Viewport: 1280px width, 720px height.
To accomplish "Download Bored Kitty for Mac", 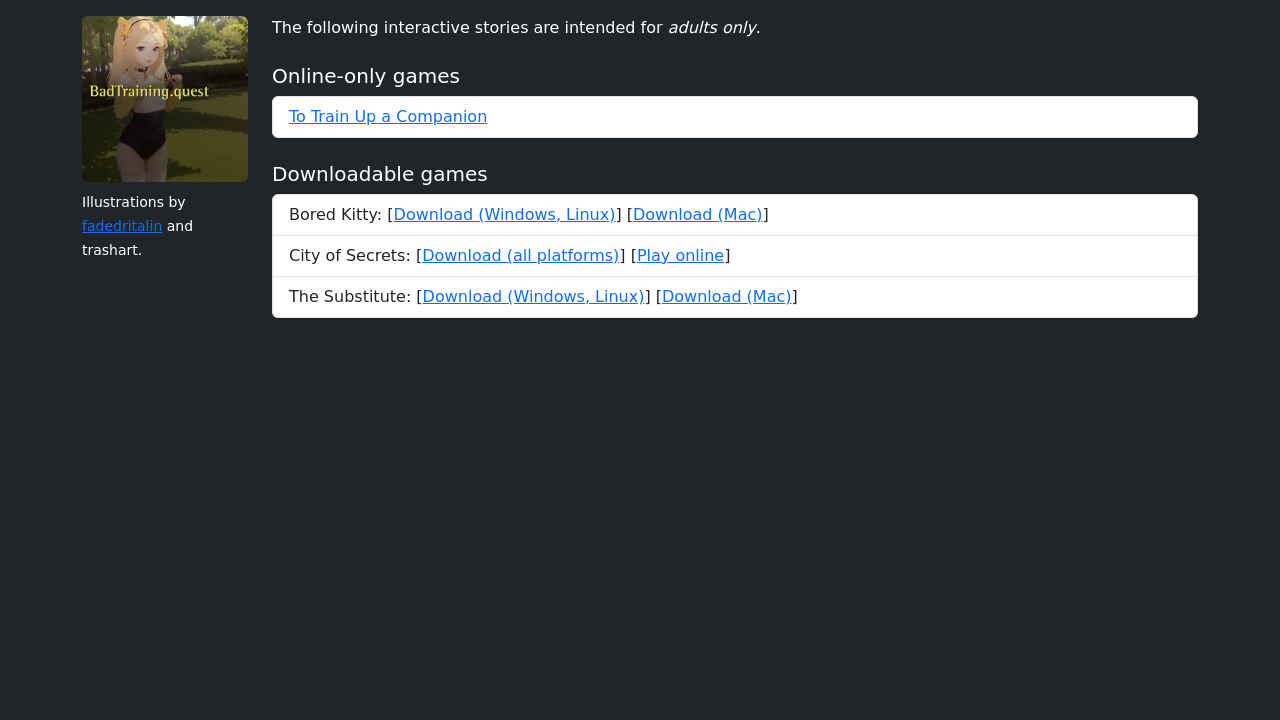I will (x=698, y=215).
